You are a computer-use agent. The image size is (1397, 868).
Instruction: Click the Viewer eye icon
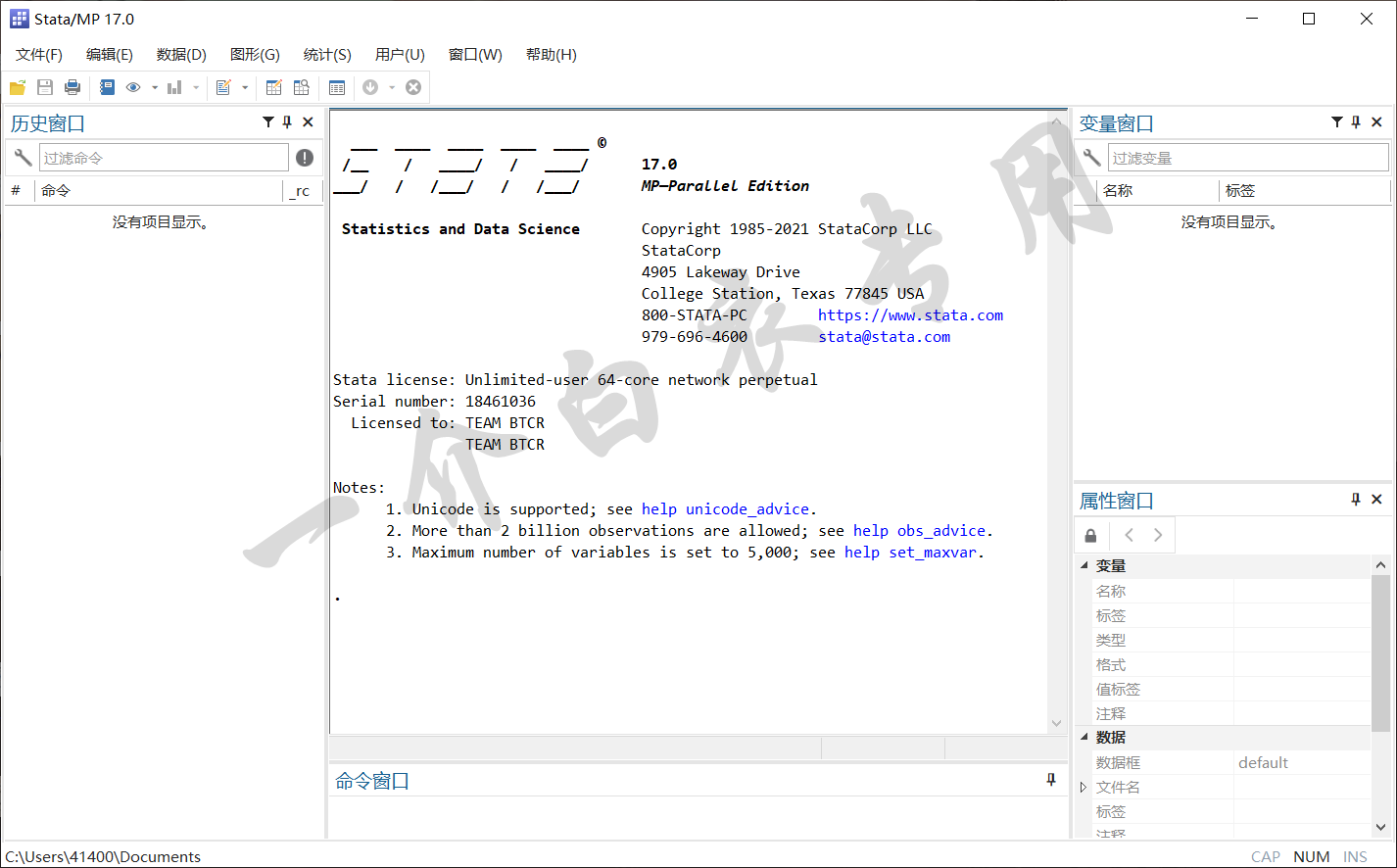point(133,87)
